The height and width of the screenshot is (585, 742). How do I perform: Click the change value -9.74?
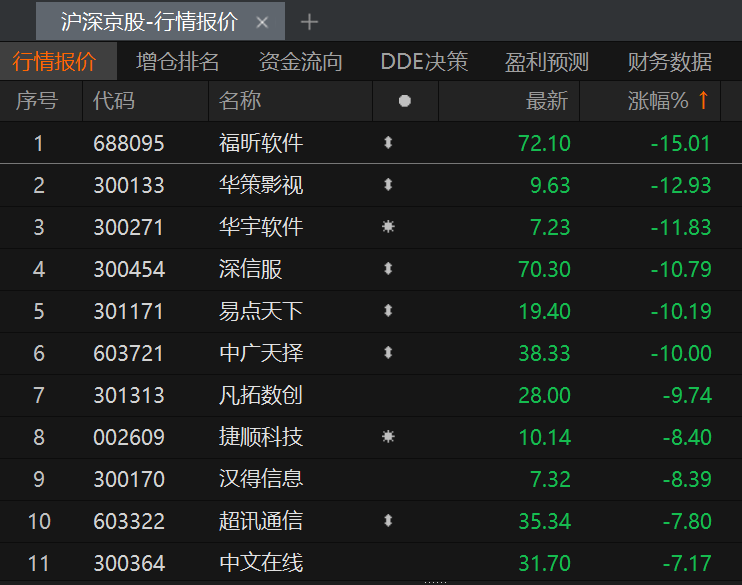[687, 396]
